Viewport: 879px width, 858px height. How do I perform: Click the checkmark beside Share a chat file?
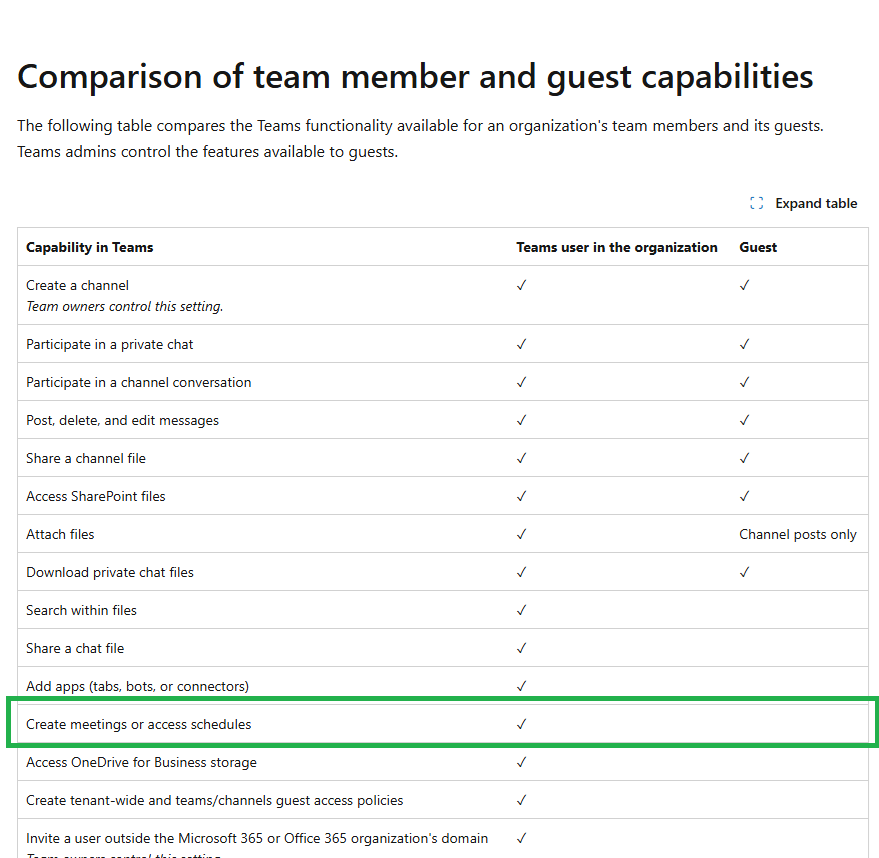click(521, 648)
